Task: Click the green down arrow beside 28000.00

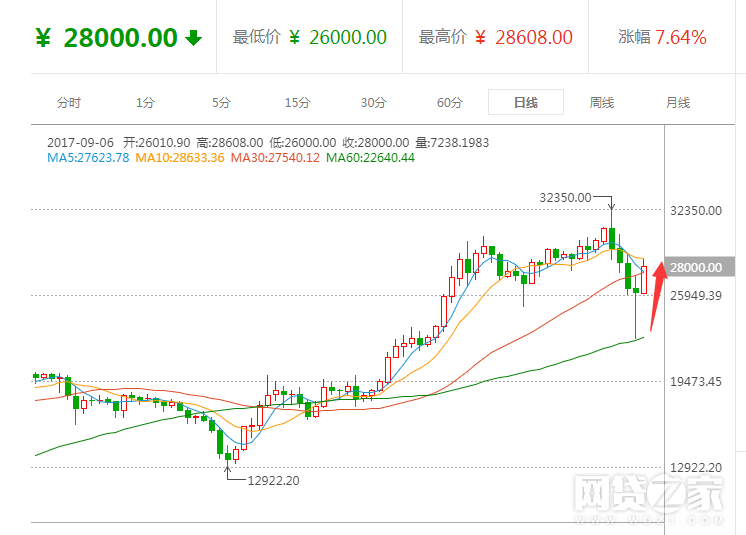Action: coord(194,38)
